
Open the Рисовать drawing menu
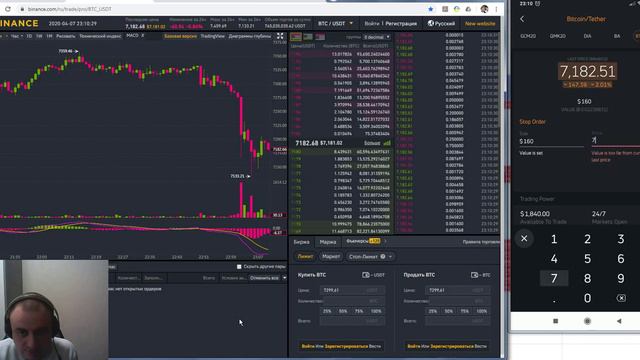[66, 36]
